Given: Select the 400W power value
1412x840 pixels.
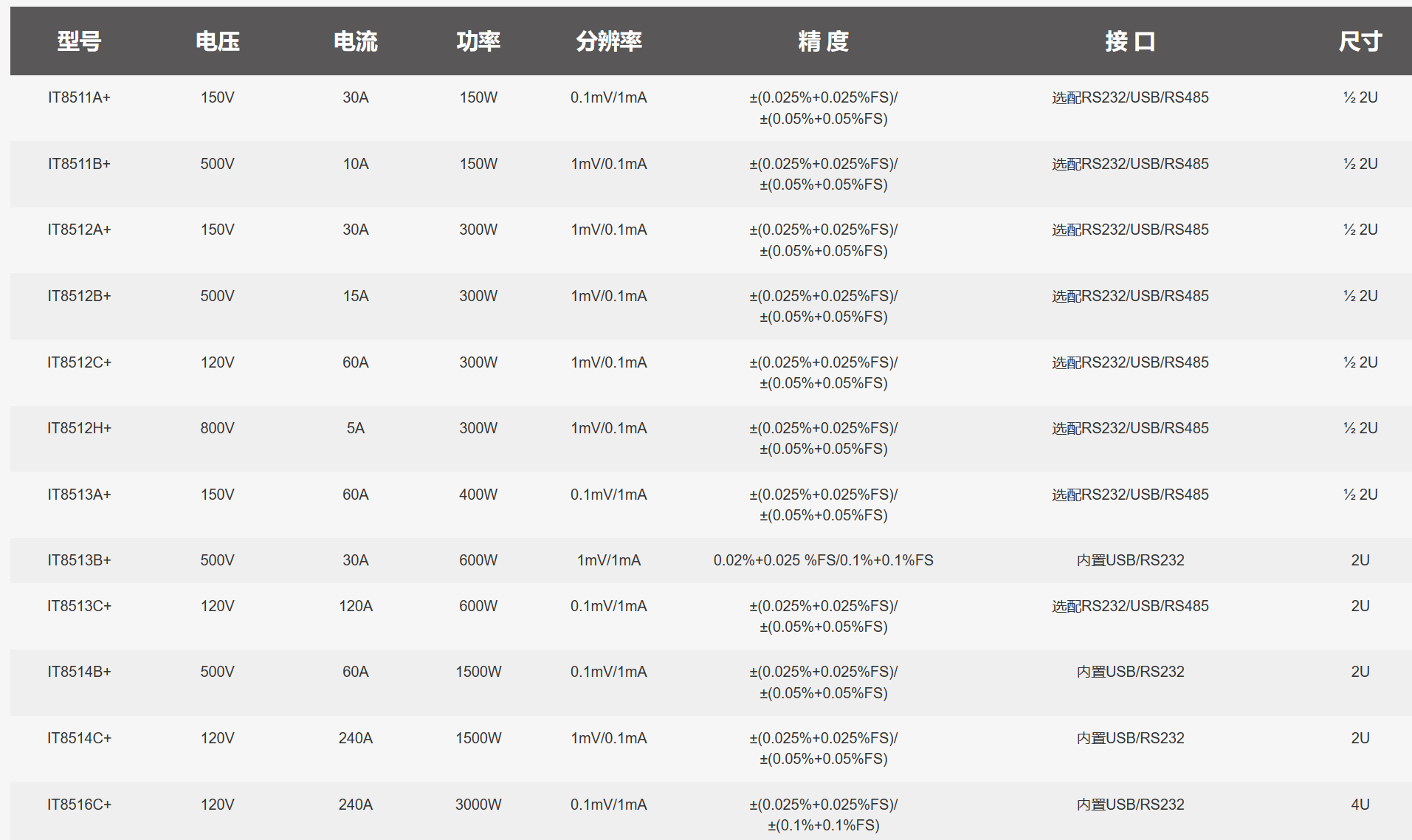Looking at the screenshot, I should [x=478, y=495].
